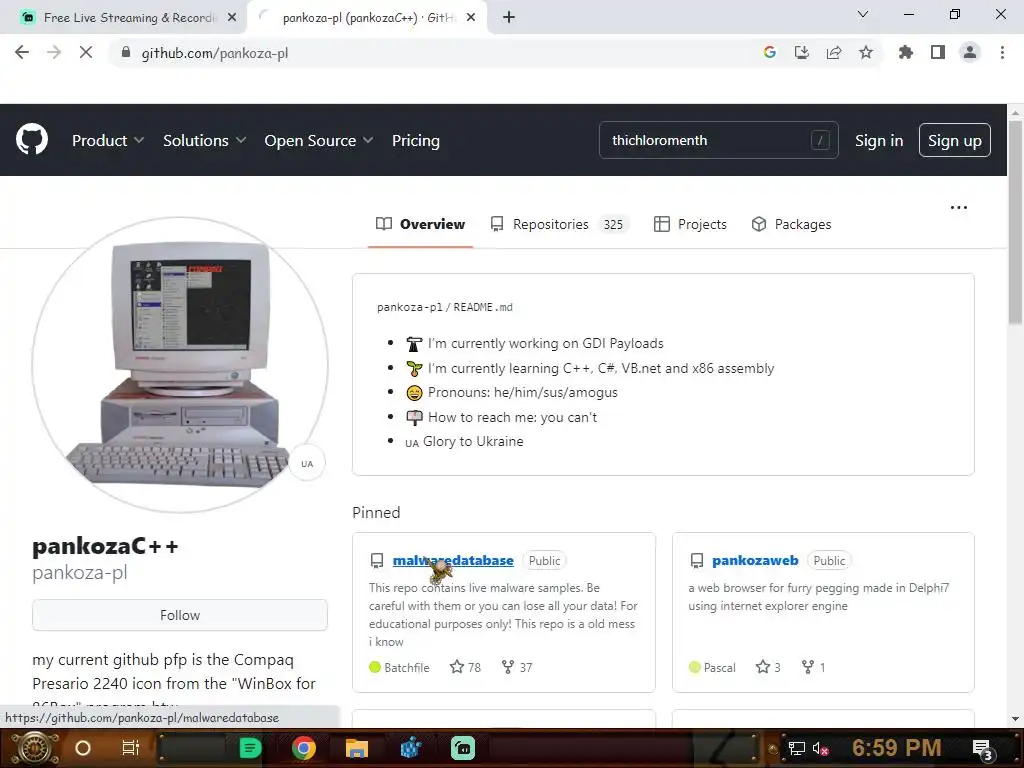Click the GitHub search field

(718, 140)
